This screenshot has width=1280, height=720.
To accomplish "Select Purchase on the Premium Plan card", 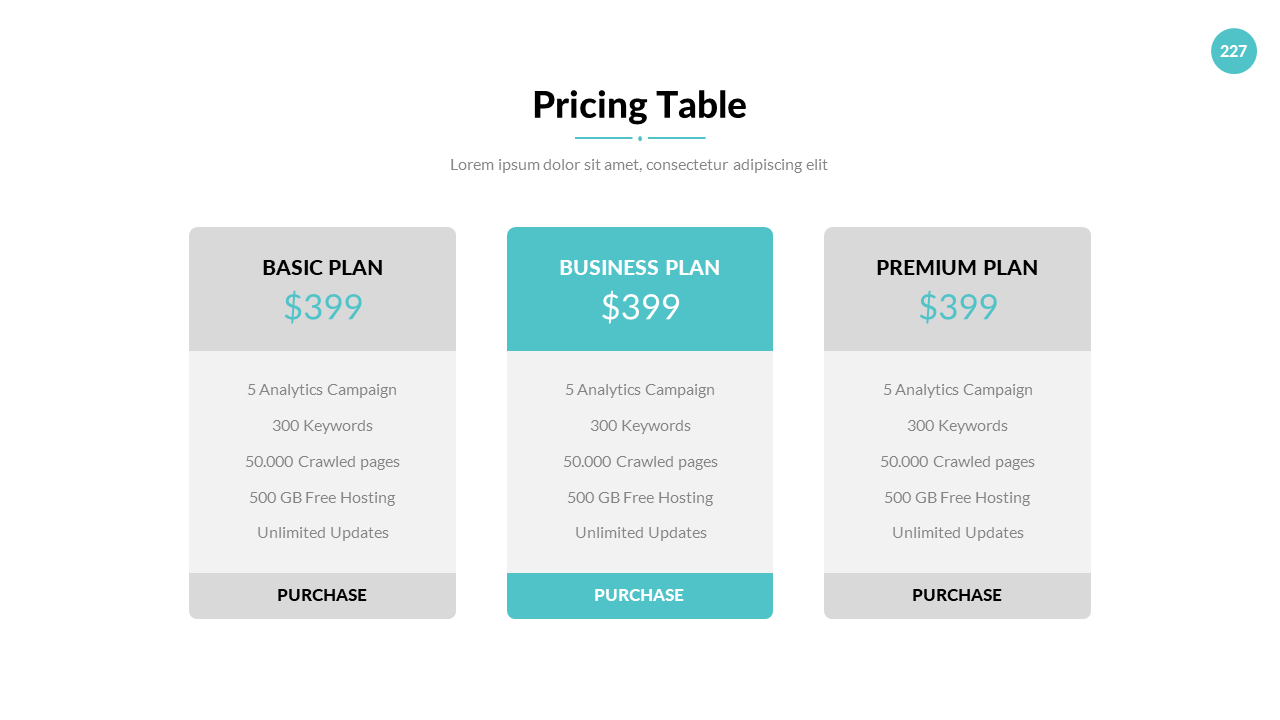I will point(957,595).
